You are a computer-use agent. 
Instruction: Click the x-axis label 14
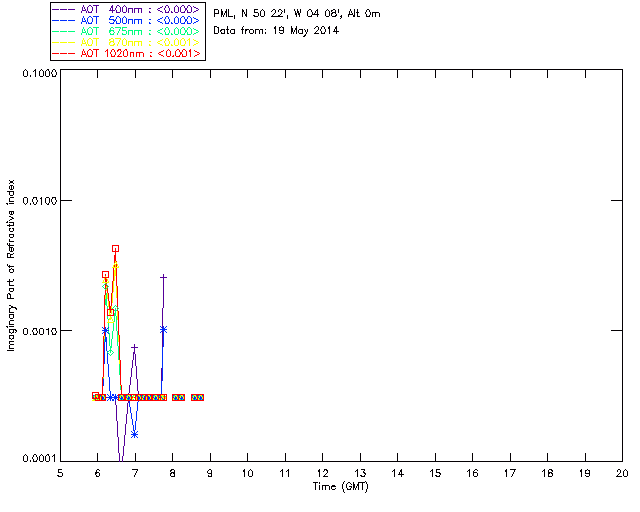[398, 473]
